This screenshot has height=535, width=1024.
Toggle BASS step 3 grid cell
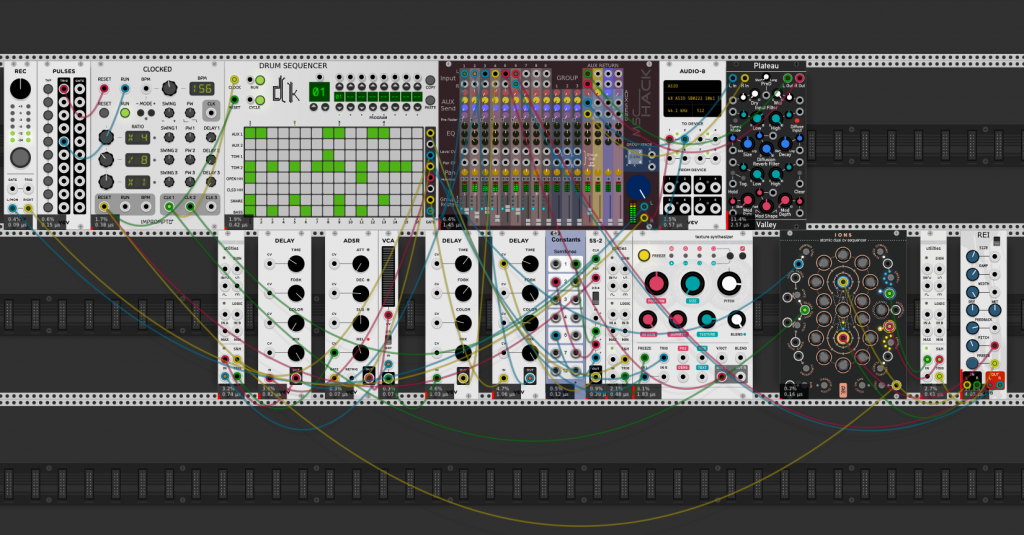point(272,212)
